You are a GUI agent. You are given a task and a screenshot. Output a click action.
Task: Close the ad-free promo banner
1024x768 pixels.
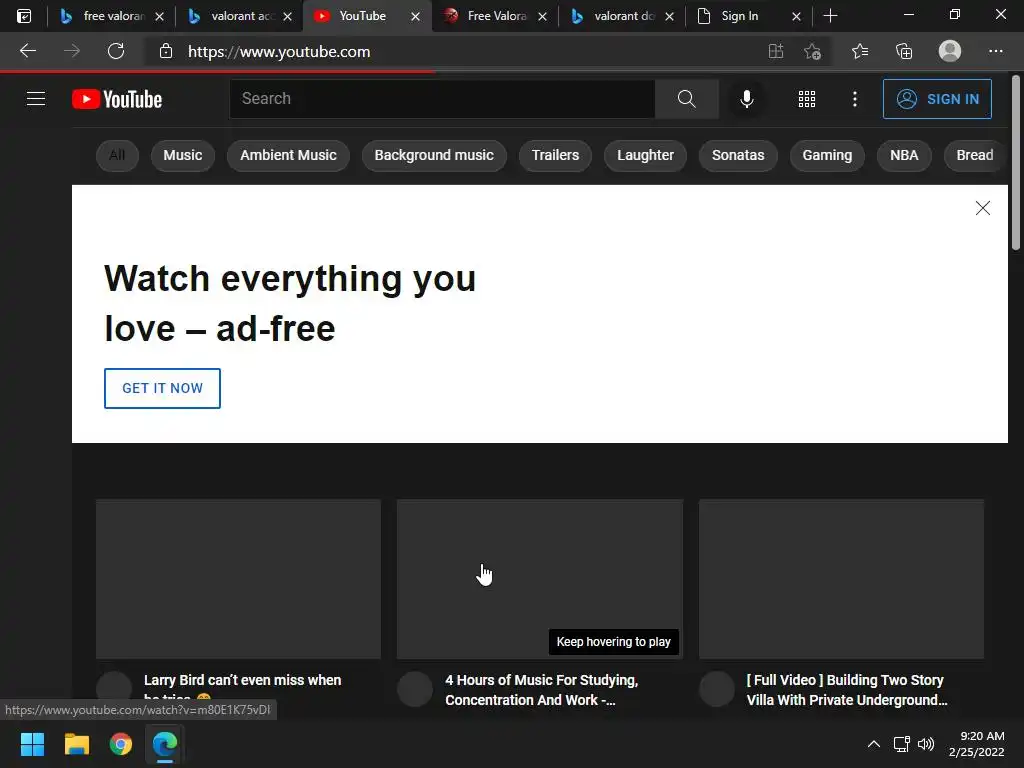982,208
